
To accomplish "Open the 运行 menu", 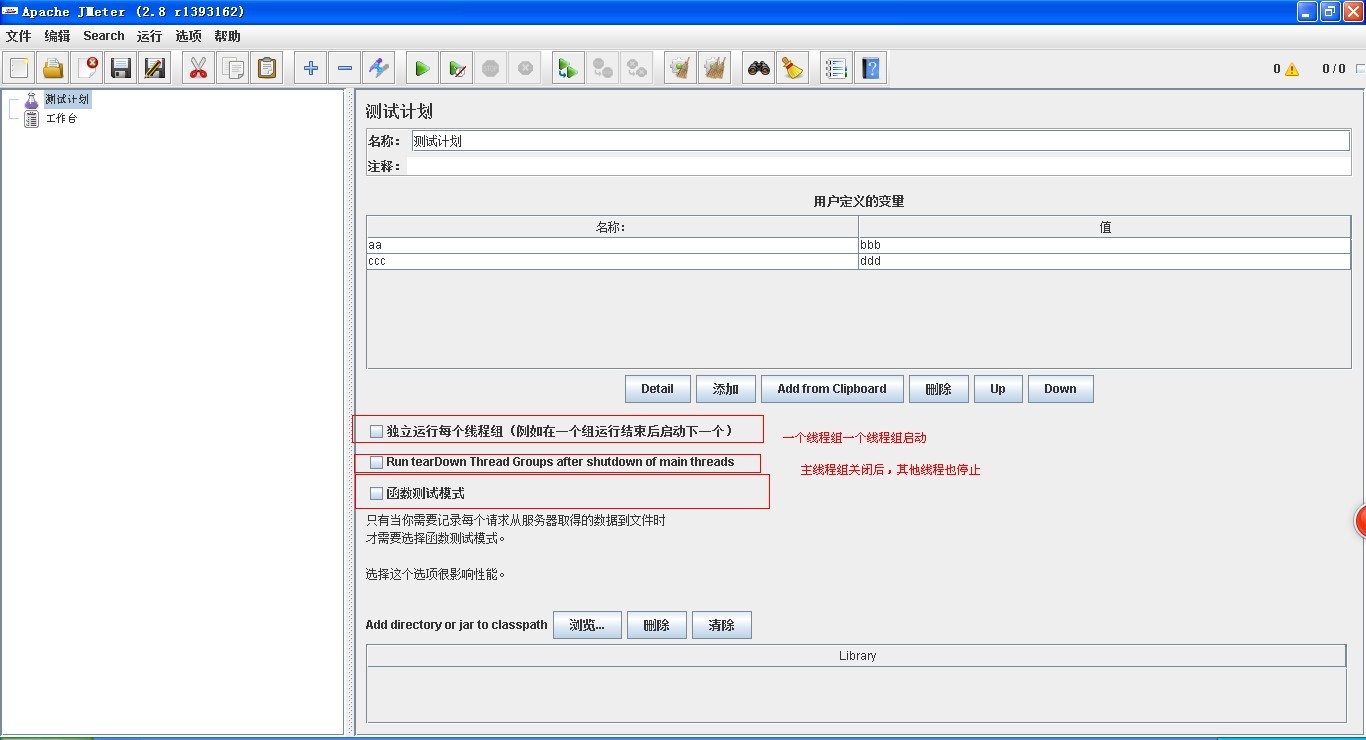I will (x=149, y=36).
